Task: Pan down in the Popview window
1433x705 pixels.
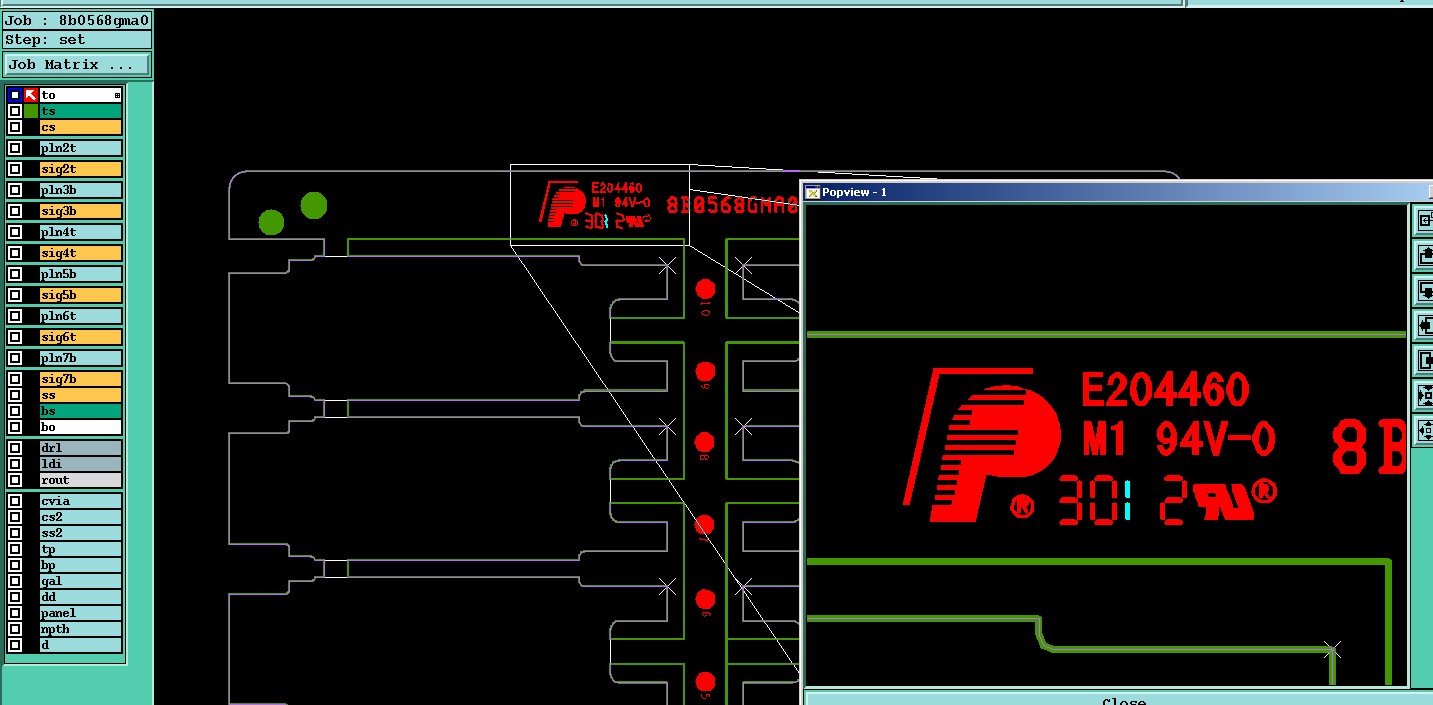Action: coord(1425,291)
